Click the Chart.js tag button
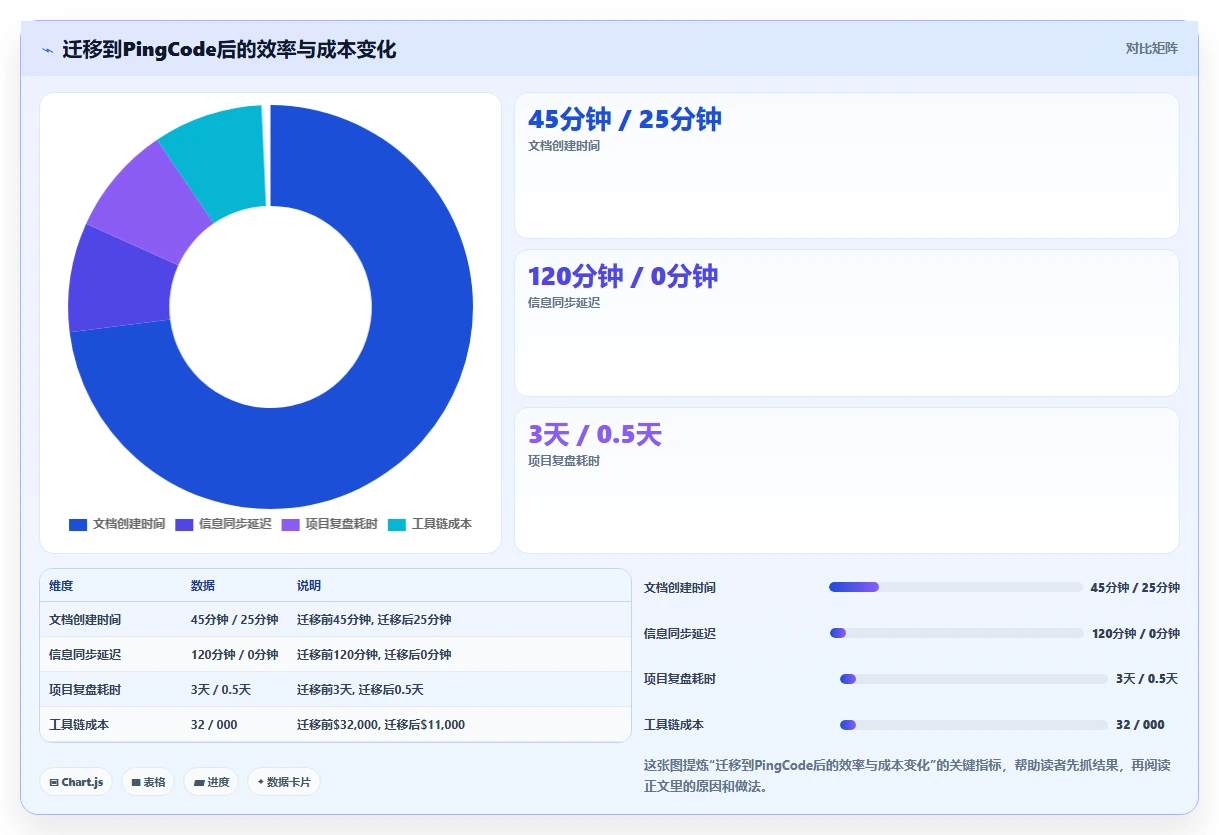The width and height of the screenshot is (1219, 835). [76, 782]
